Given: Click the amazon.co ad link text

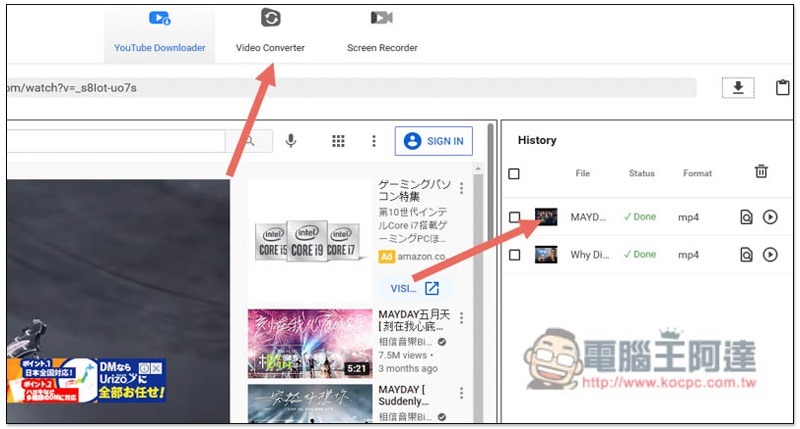Looking at the screenshot, I should (421, 257).
